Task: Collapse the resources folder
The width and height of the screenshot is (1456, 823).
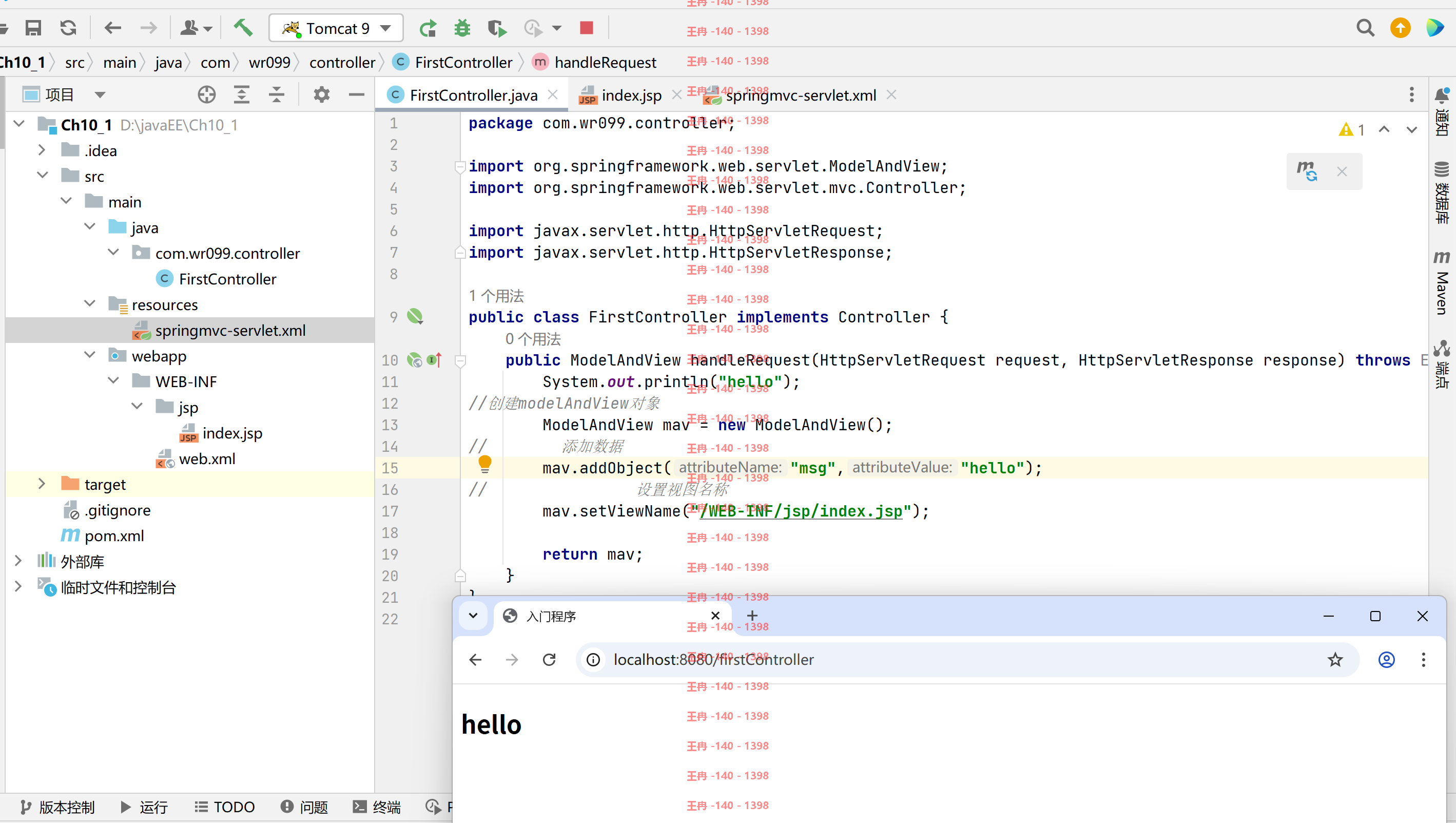Action: (90, 304)
